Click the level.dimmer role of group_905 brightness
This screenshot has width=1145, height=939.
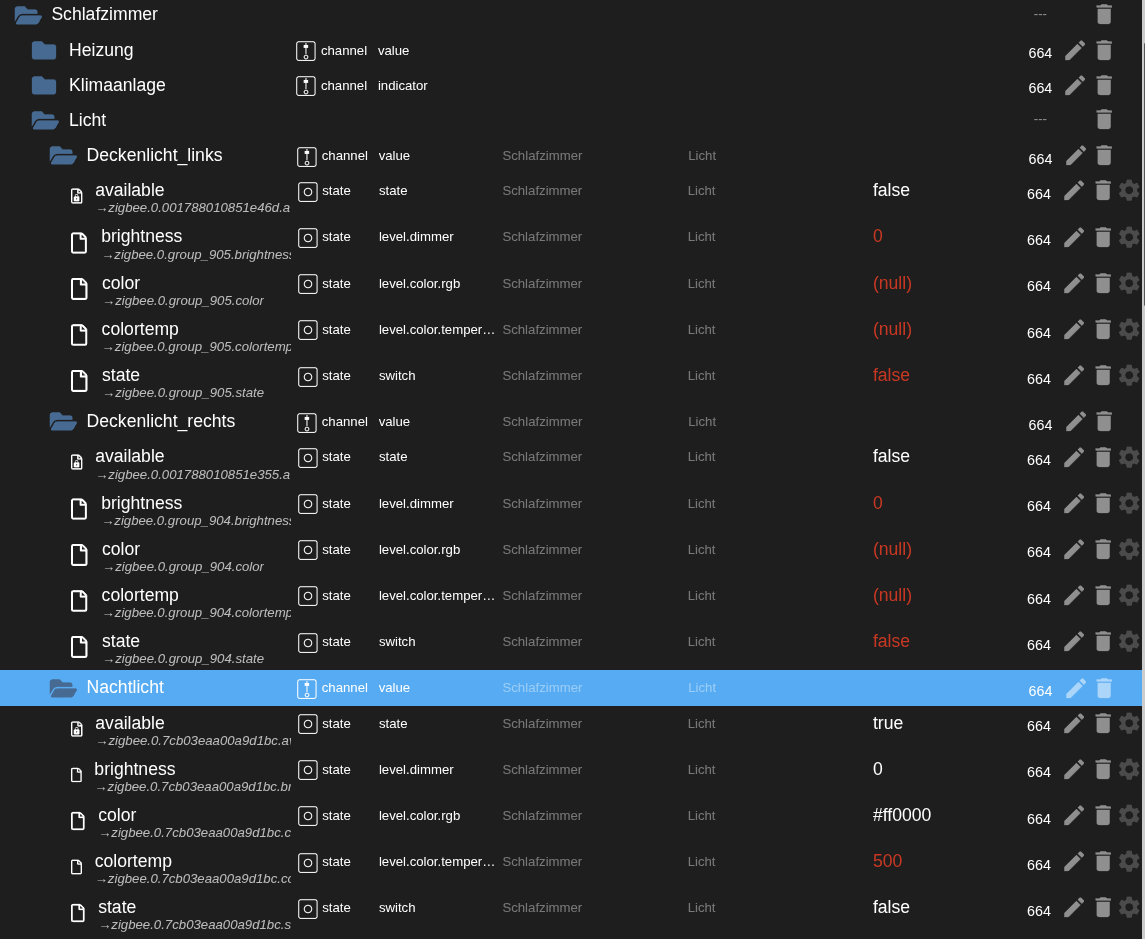coord(416,237)
